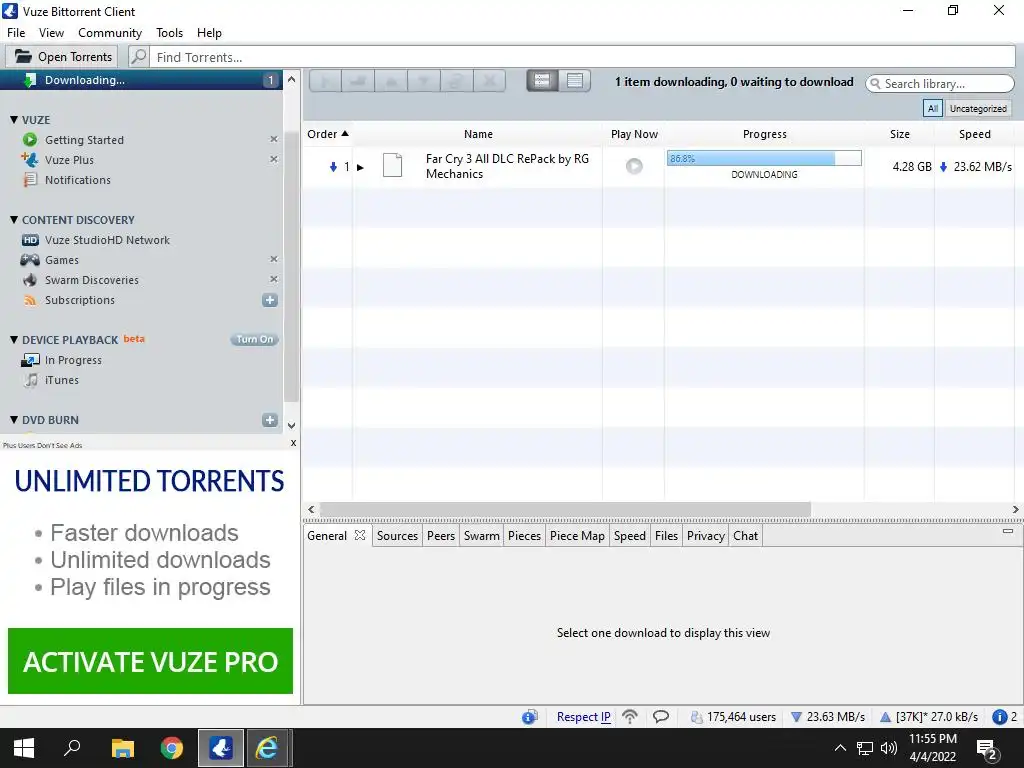The width and height of the screenshot is (1024, 768).
Task: Click the remove torrent X toolbar icon
Action: coord(489,81)
